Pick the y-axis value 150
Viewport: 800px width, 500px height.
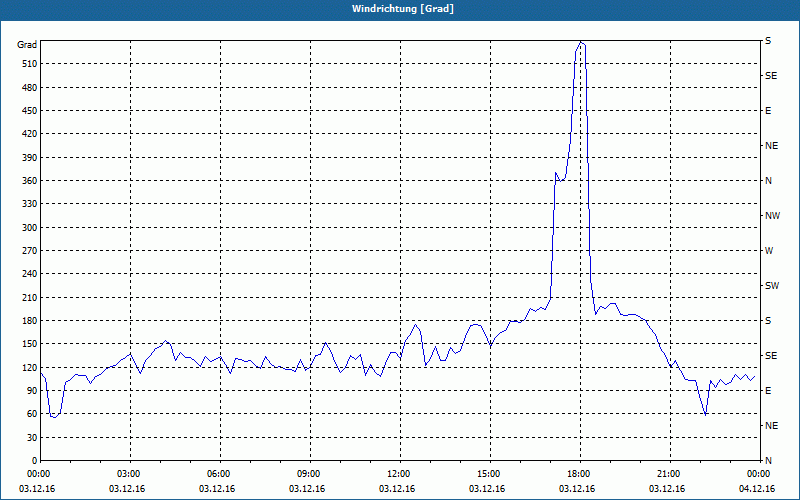(30, 343)
